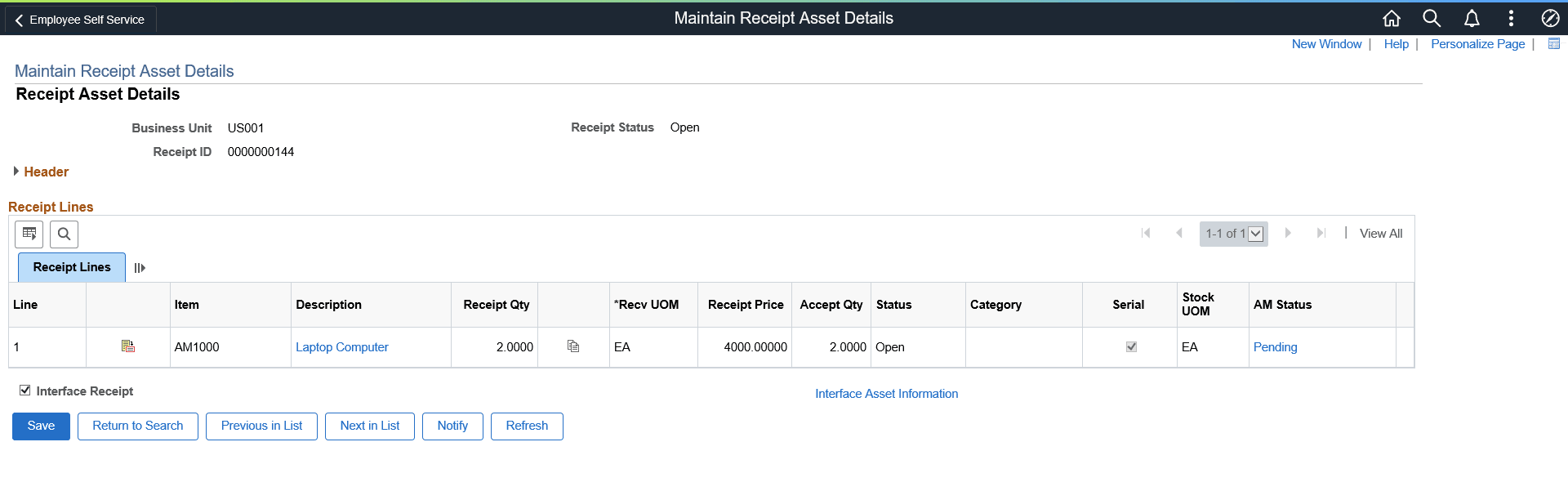
Task: Open the 1-1 of 1 row selector dropdown
Action: click(x=1256, y=233)
